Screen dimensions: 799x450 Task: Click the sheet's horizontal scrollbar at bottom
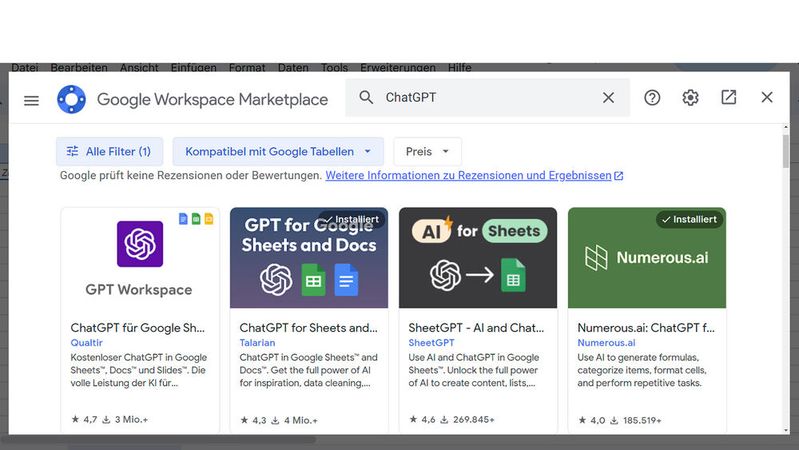158,439
